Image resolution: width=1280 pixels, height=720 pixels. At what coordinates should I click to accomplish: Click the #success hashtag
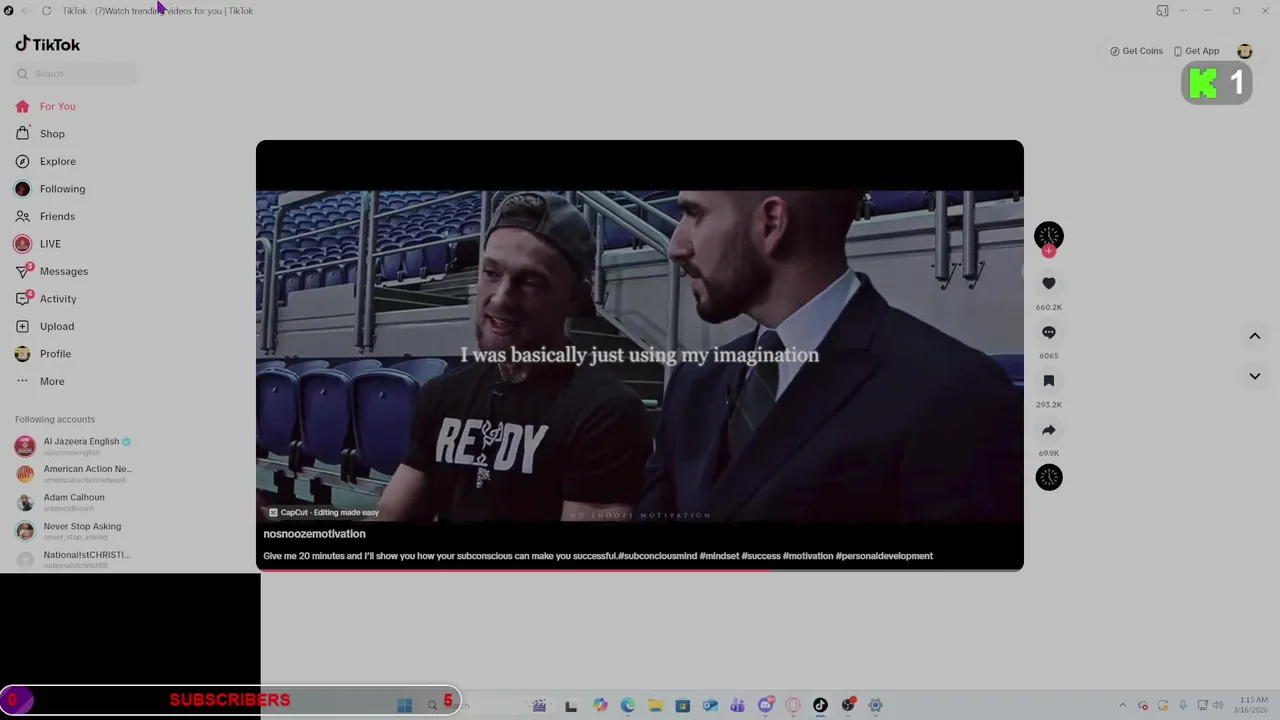click(x=761, y=556)
